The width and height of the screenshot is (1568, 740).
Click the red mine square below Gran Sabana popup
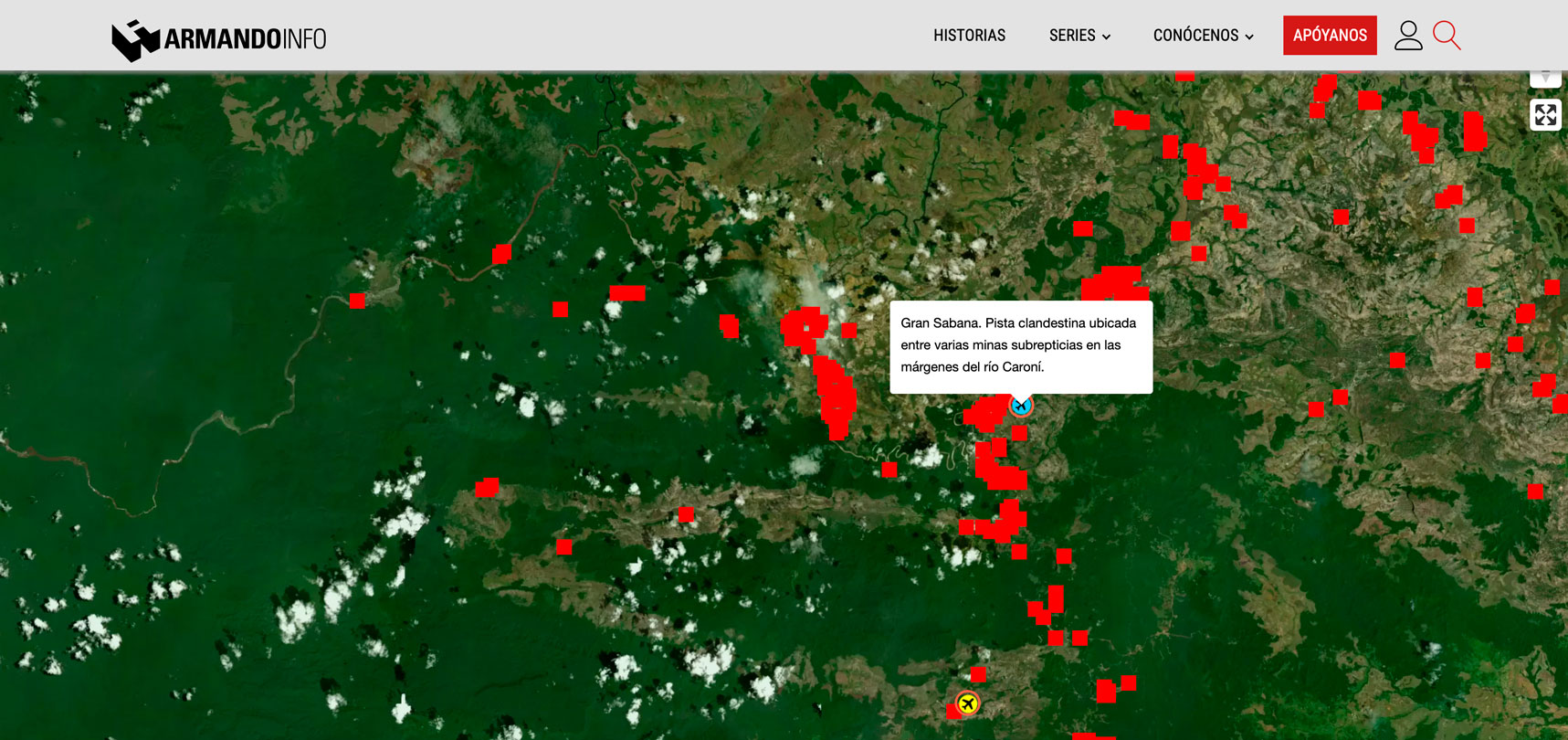click(1019, 433)
